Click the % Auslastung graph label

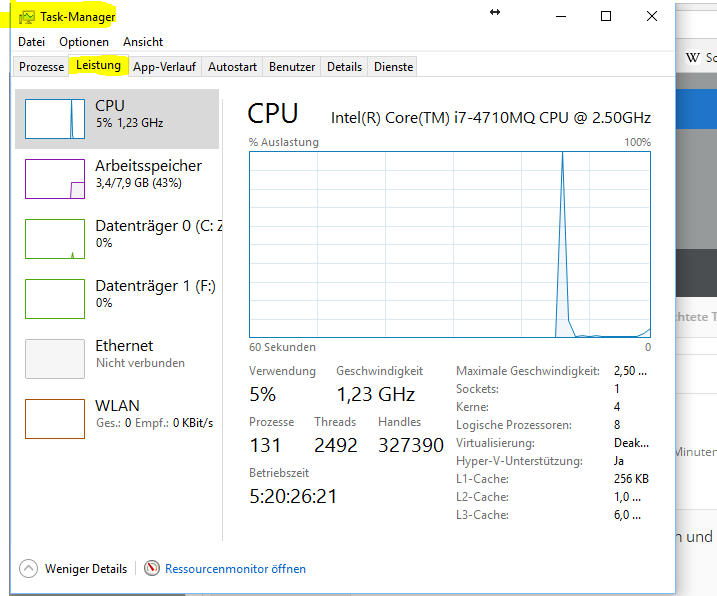click(x=284, y=142)
